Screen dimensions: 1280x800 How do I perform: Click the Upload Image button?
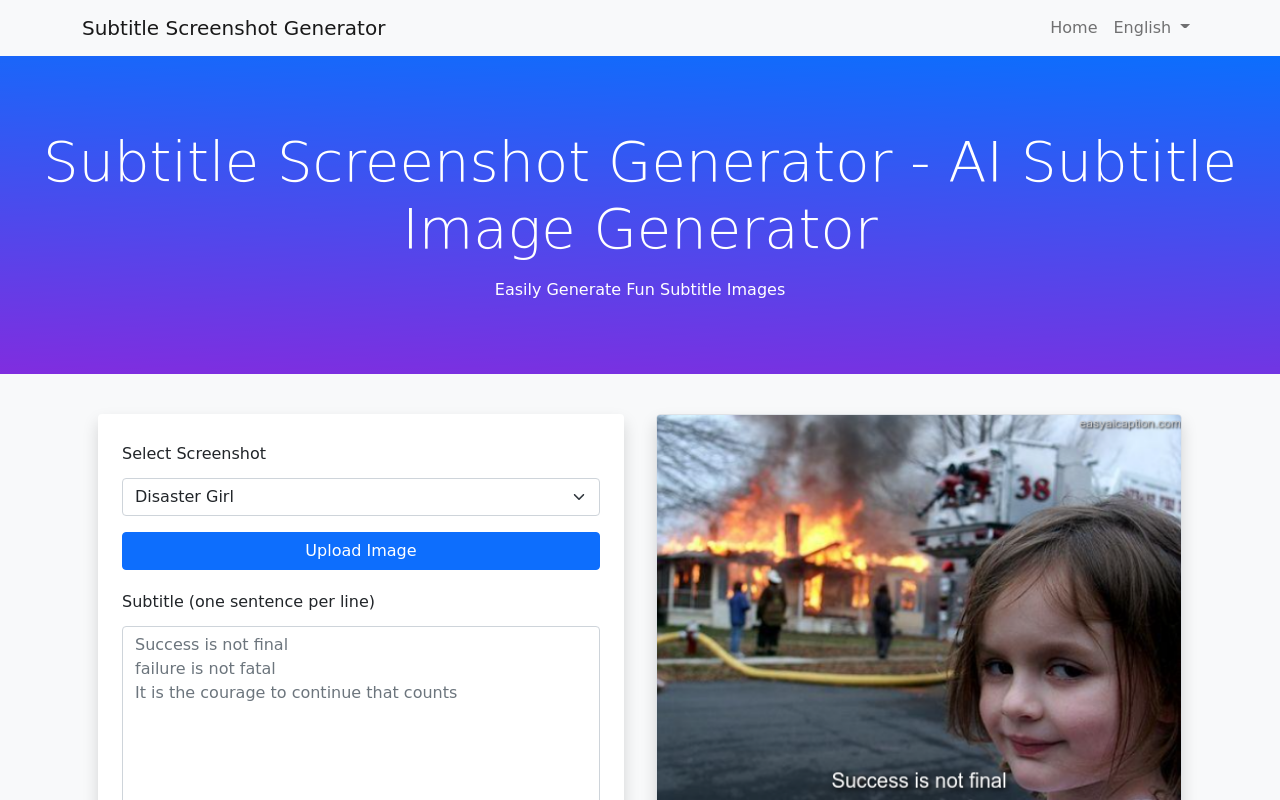click(361, 551)
